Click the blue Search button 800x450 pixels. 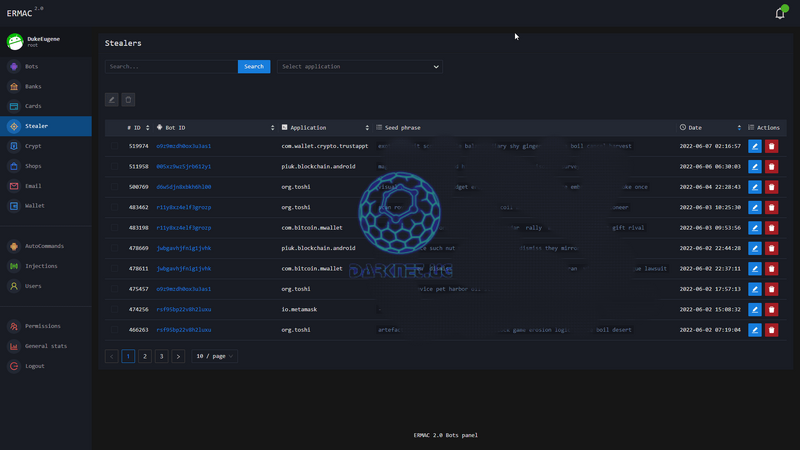254,66
